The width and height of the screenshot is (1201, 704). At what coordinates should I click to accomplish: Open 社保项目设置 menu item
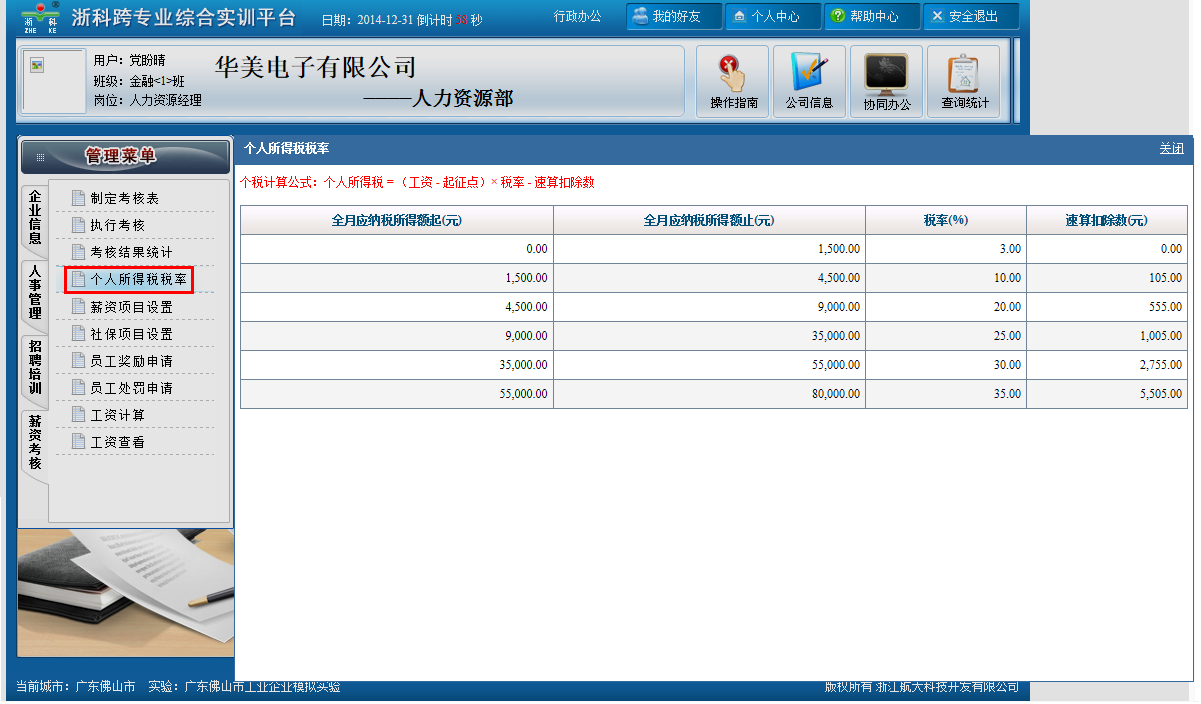(x=131, y=334)
